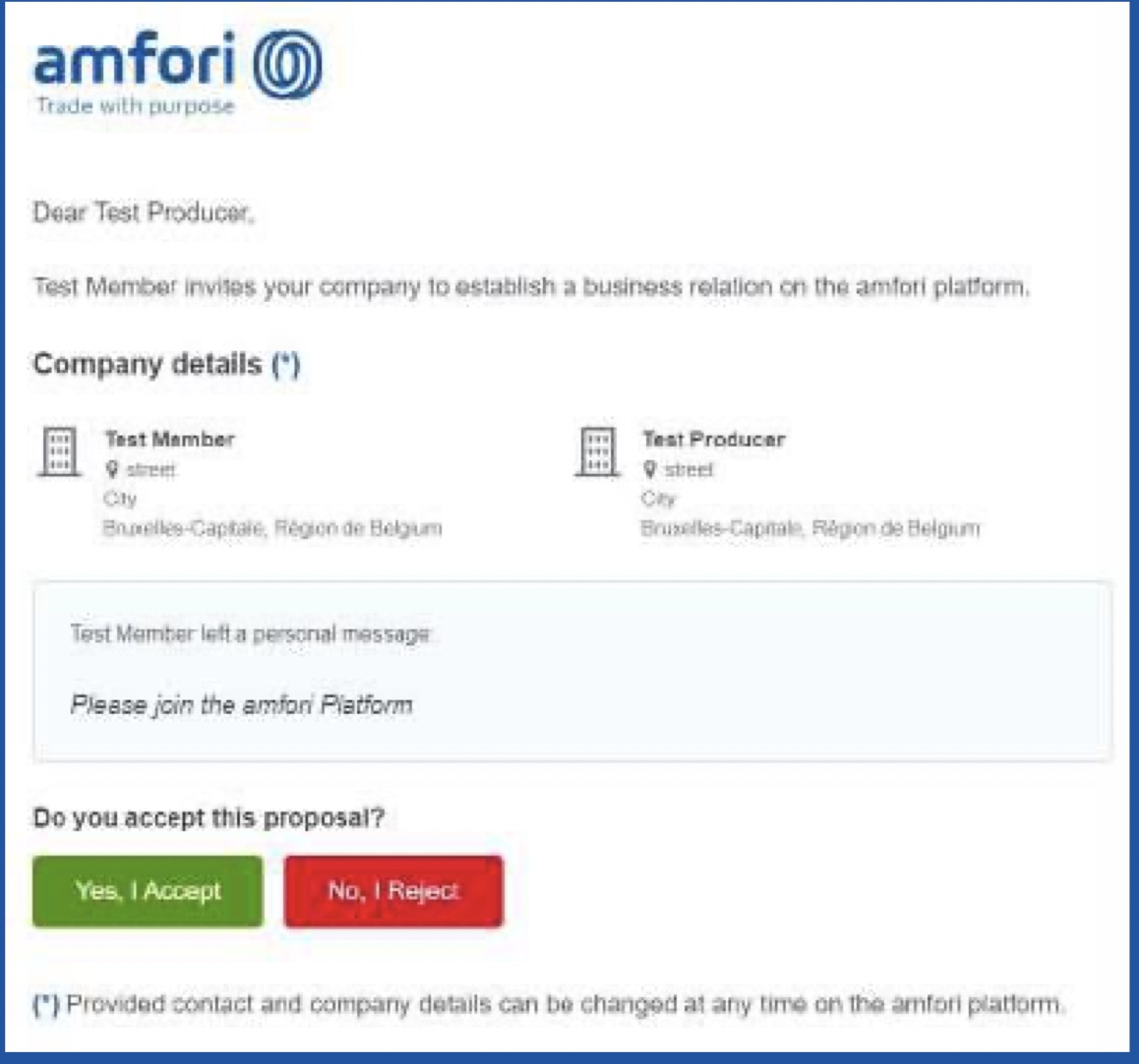Image resolution: width=1139 pixels, height=1064 pixels.
Task: Click the Trade with purpose tagline
Action: point(135,106)
